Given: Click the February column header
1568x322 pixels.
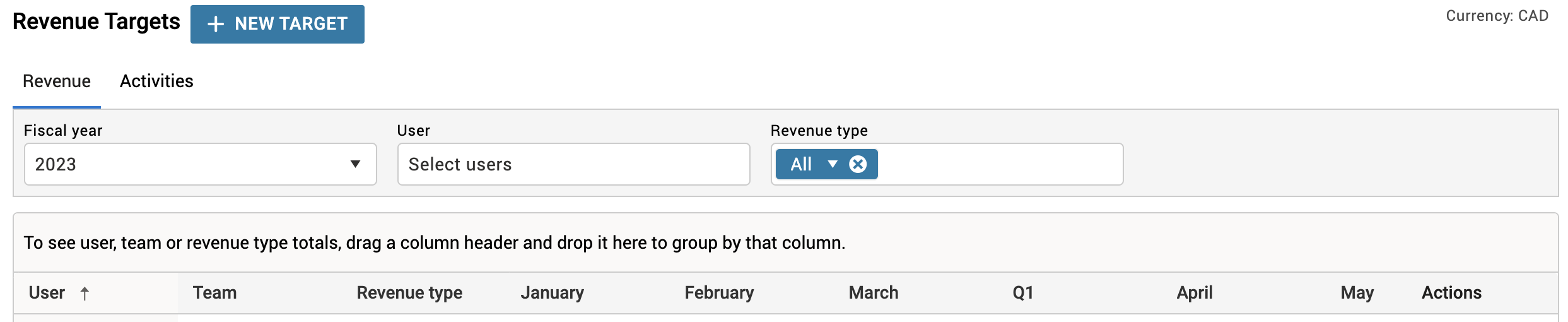Looking at the screenshot, I should click(x=719, y=293).
